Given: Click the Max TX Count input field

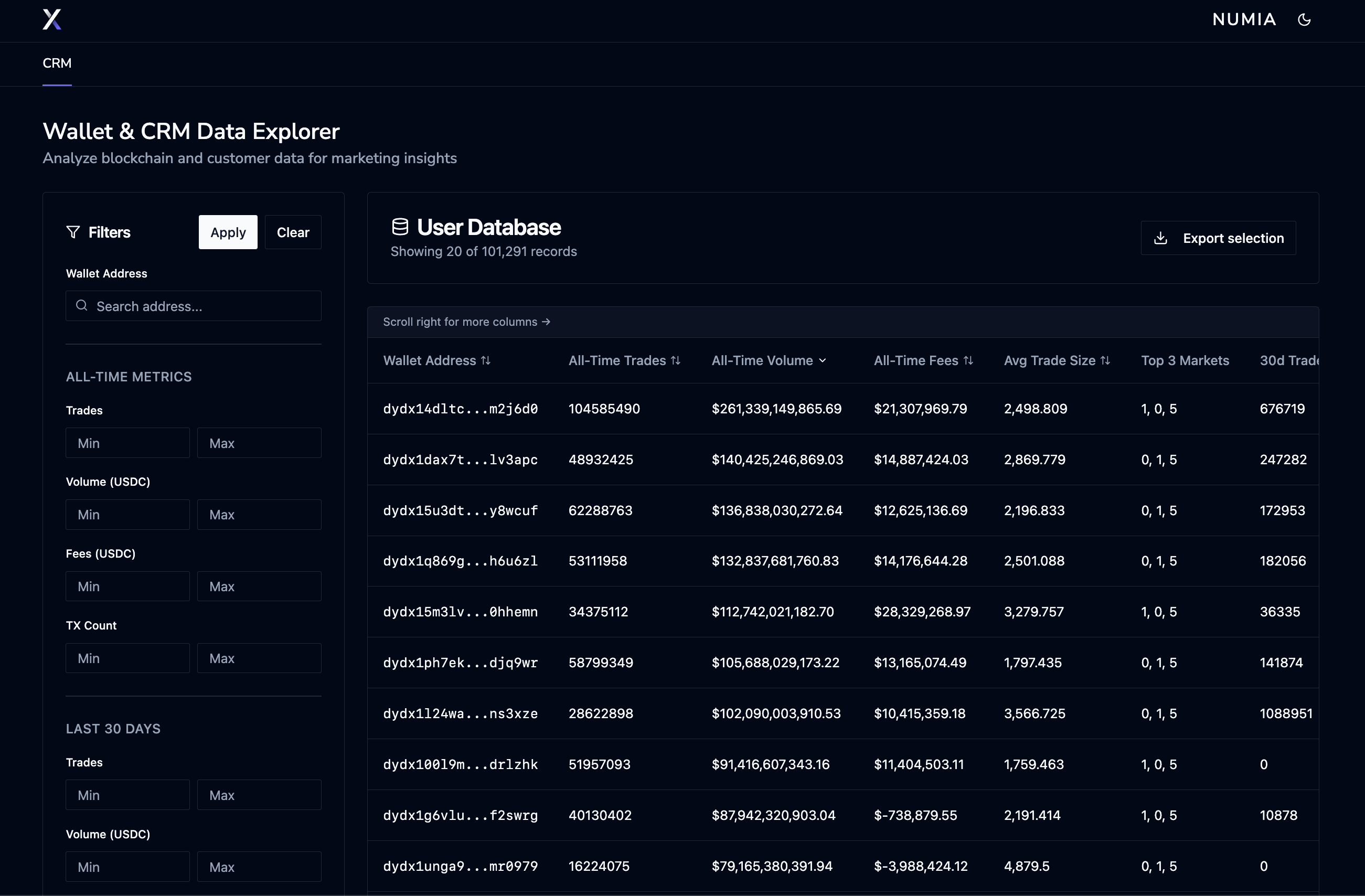Looking at the screenshot, I should tap(259, 658).
